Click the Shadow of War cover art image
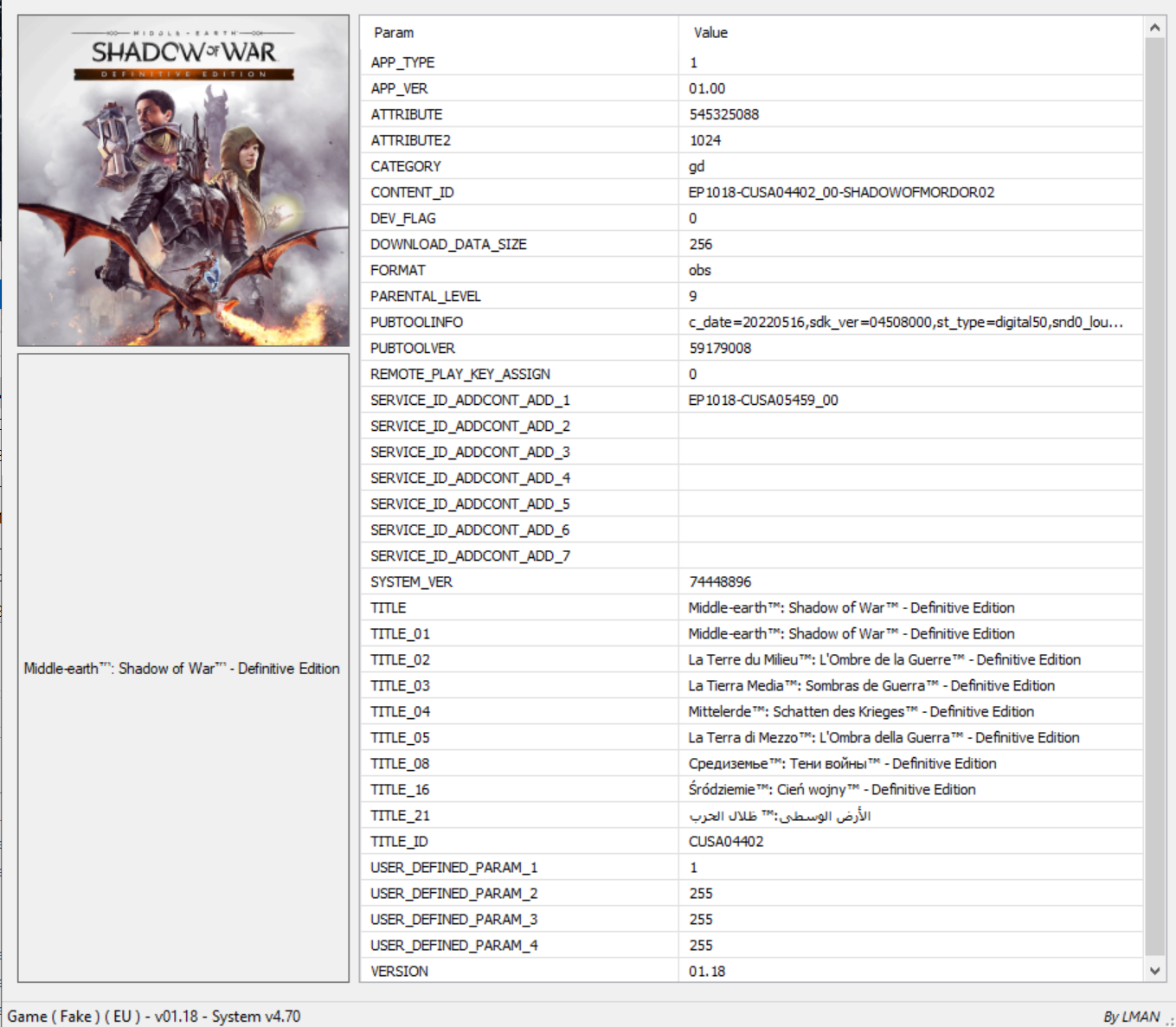This screenshot has height=1027, width=1176. tap(183, 180)
